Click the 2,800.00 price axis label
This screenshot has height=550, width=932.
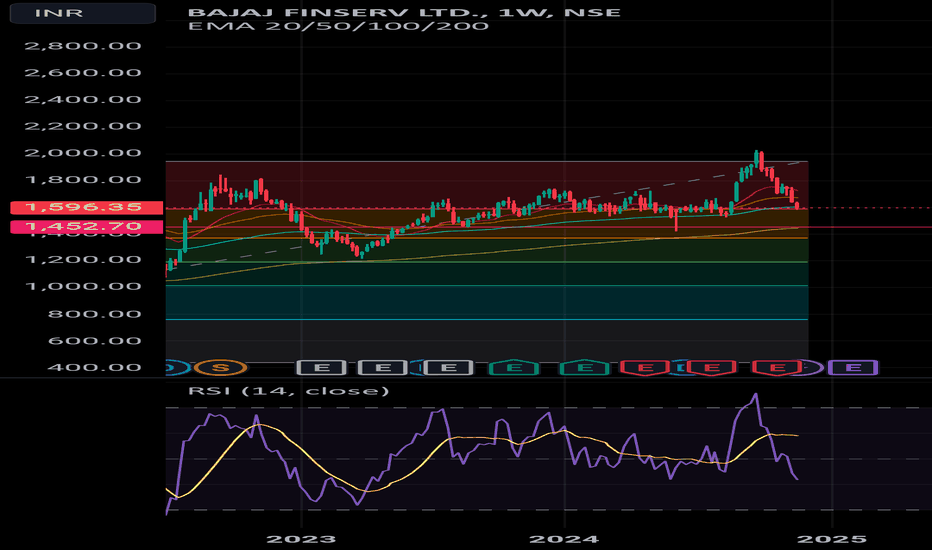[x=83, y=46]
